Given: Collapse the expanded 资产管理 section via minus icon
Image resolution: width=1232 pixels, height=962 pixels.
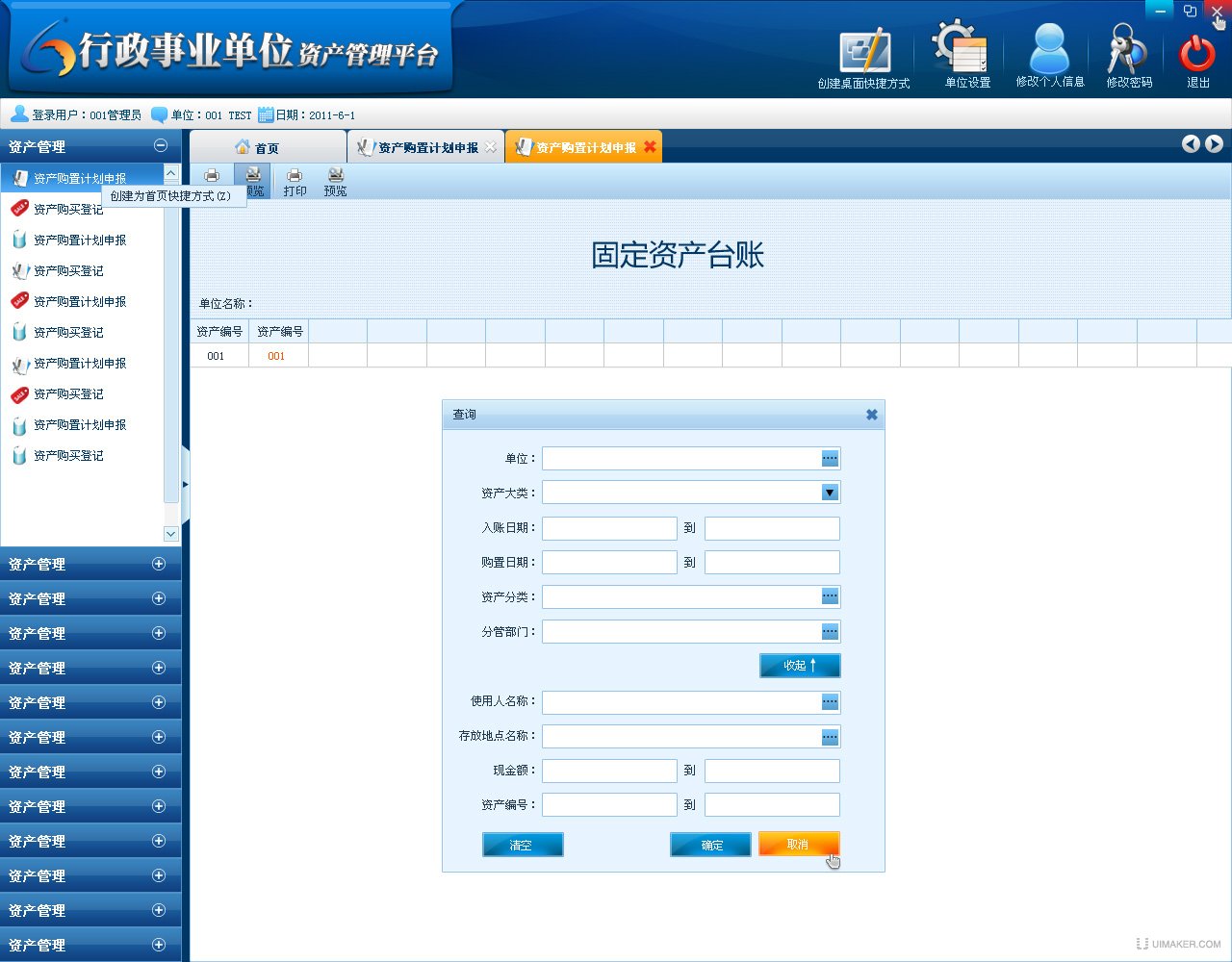Looking at the screenshot, I should click(161, 146).
